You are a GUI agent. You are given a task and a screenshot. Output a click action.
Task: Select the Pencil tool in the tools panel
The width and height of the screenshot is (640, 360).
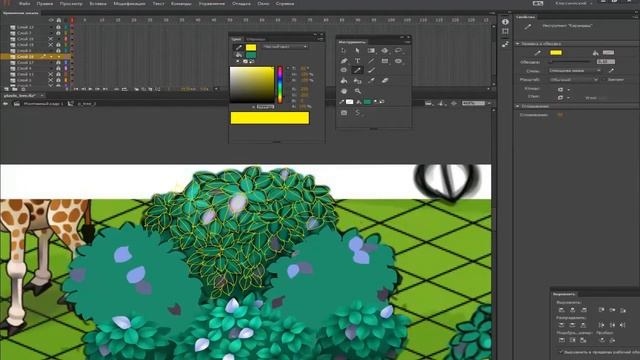[x=357, y=71]
